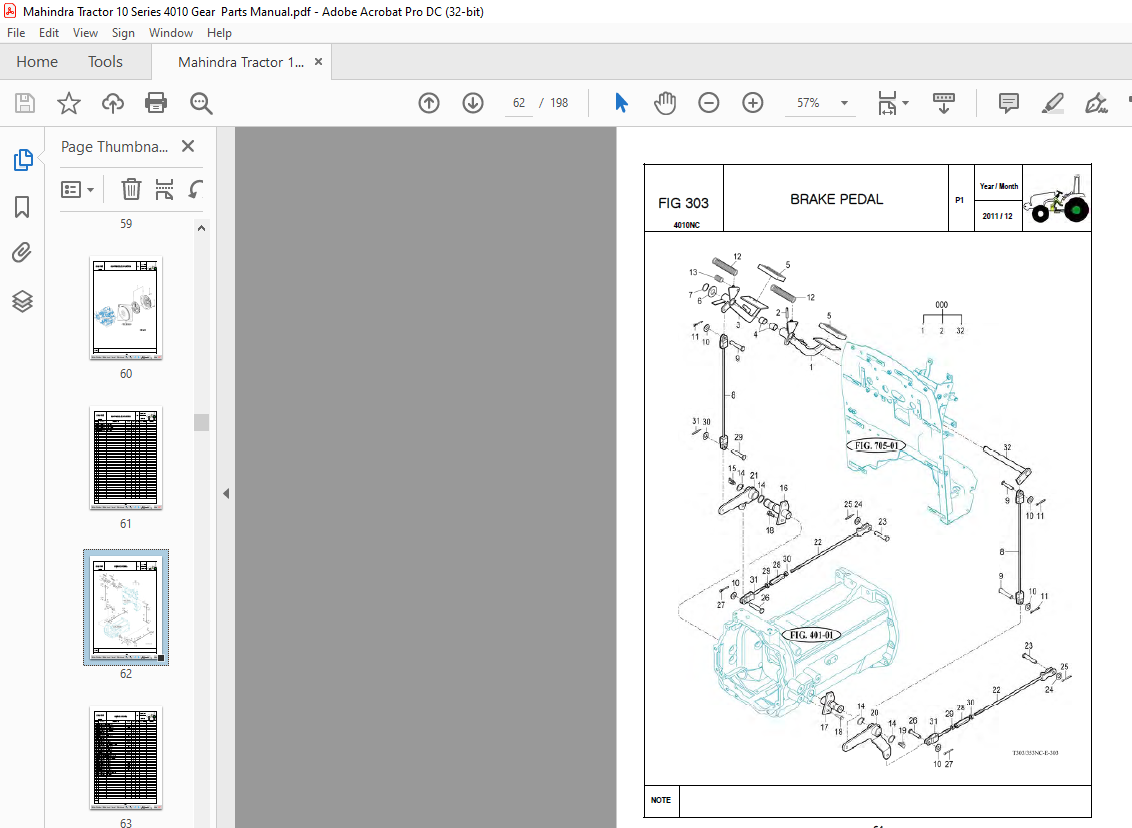Open the Sign menu

(123, 32)
